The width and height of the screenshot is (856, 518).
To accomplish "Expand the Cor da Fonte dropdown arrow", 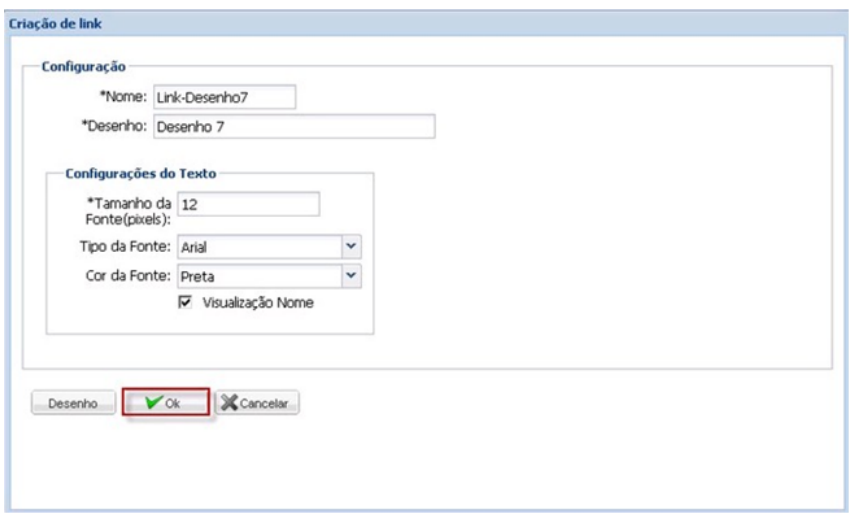I will (x=350, y=275).
